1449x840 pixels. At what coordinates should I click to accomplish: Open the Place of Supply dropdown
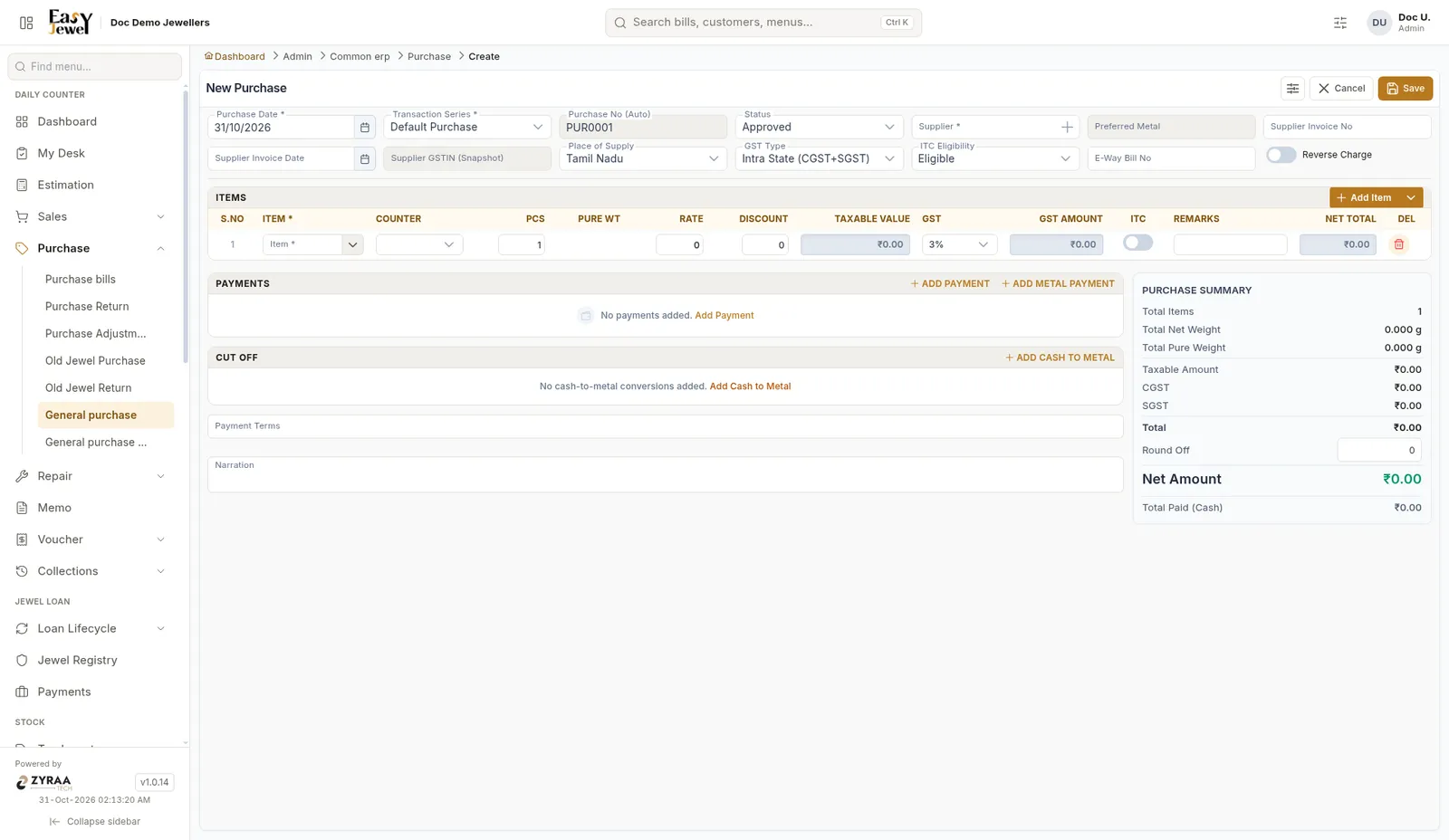(x=643, y=158)
